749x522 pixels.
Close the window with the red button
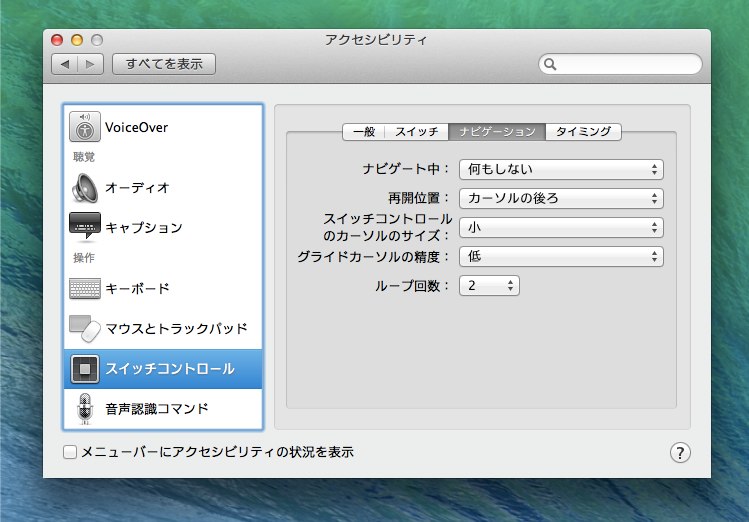pos(57,40)
